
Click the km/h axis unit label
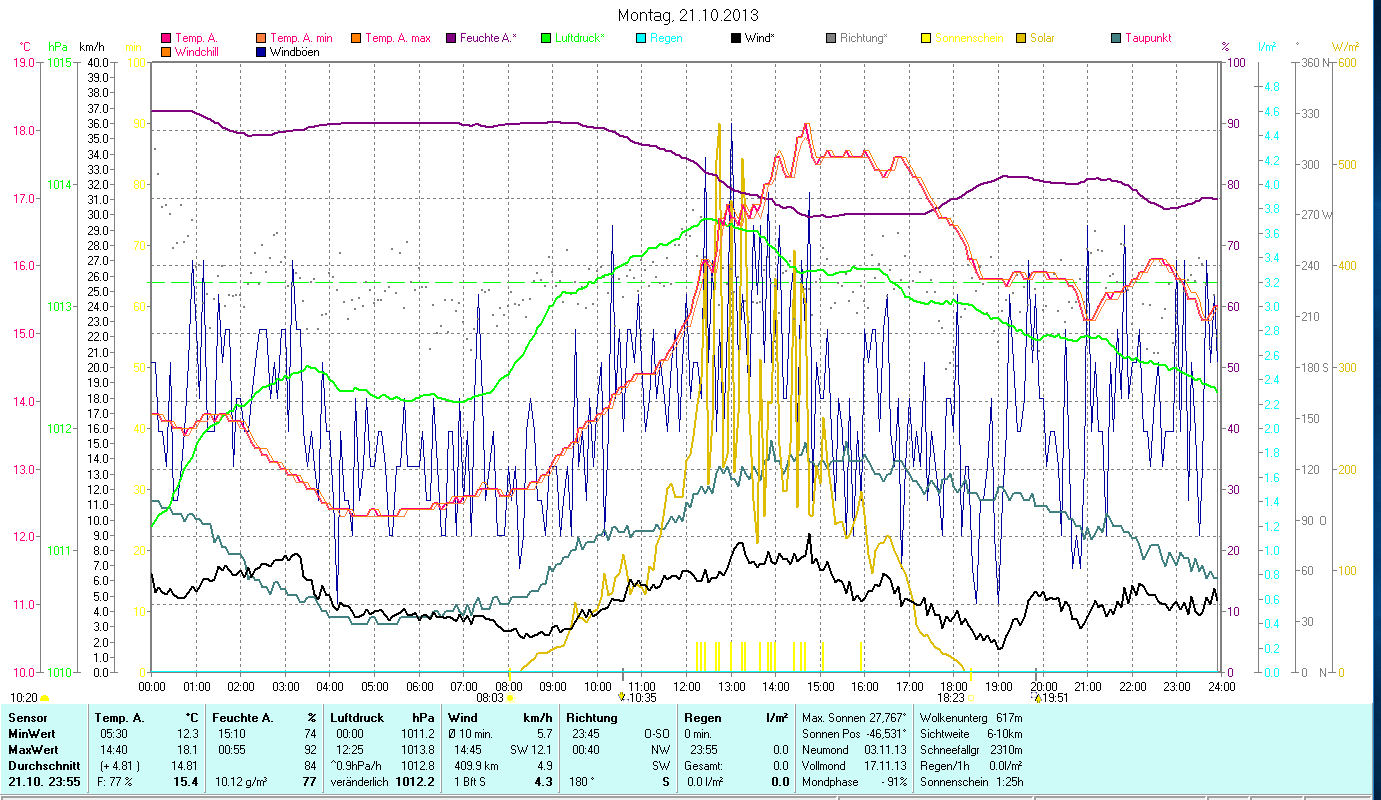click(91, 47)
